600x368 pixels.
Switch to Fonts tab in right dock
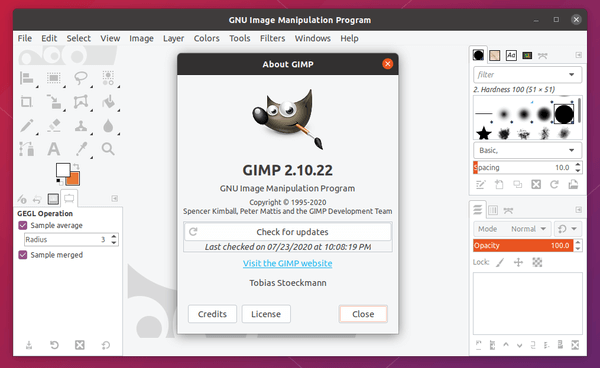tap(511, 55)
